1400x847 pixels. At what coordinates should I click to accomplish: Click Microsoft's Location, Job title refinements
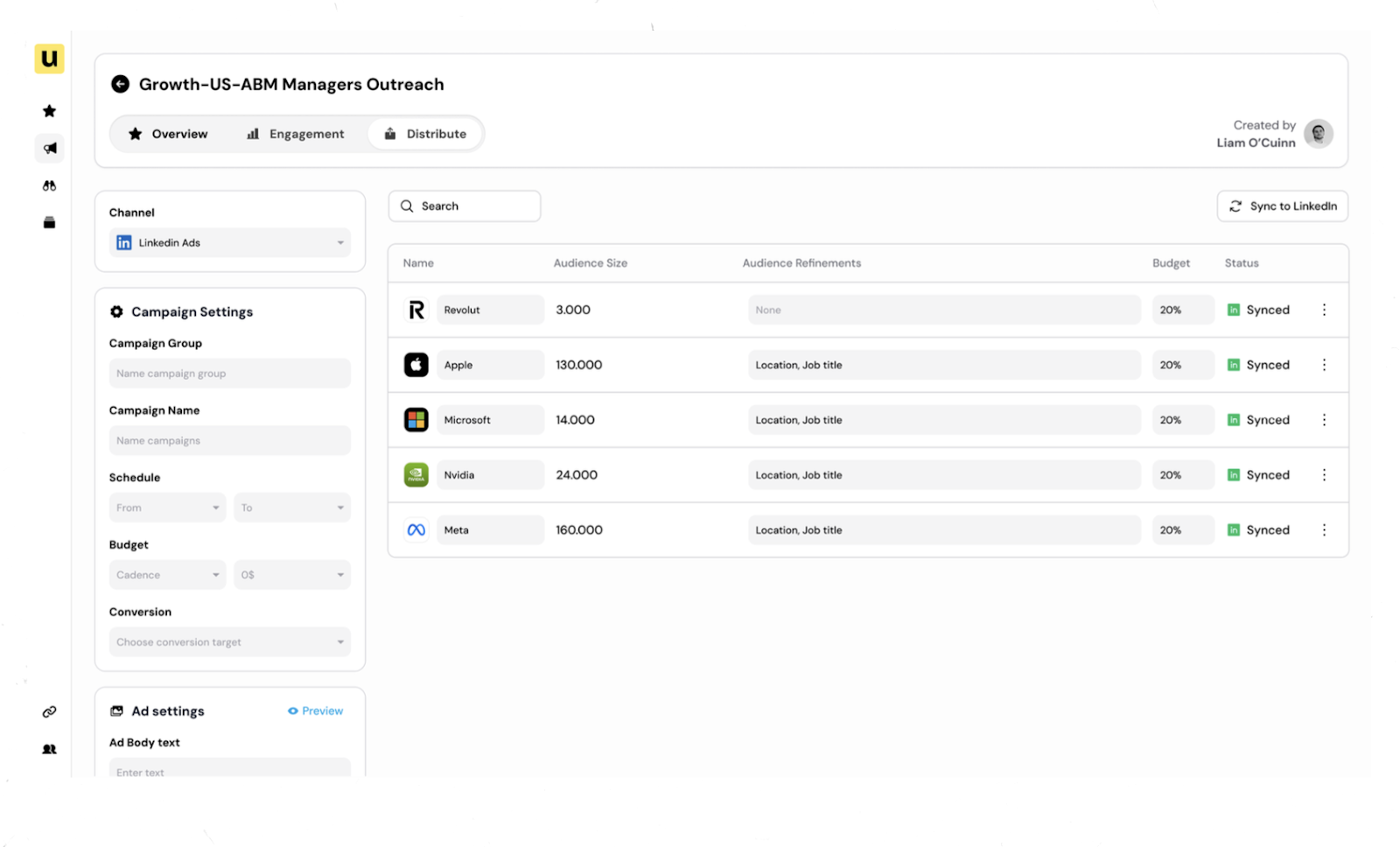[x=944, y=420]
